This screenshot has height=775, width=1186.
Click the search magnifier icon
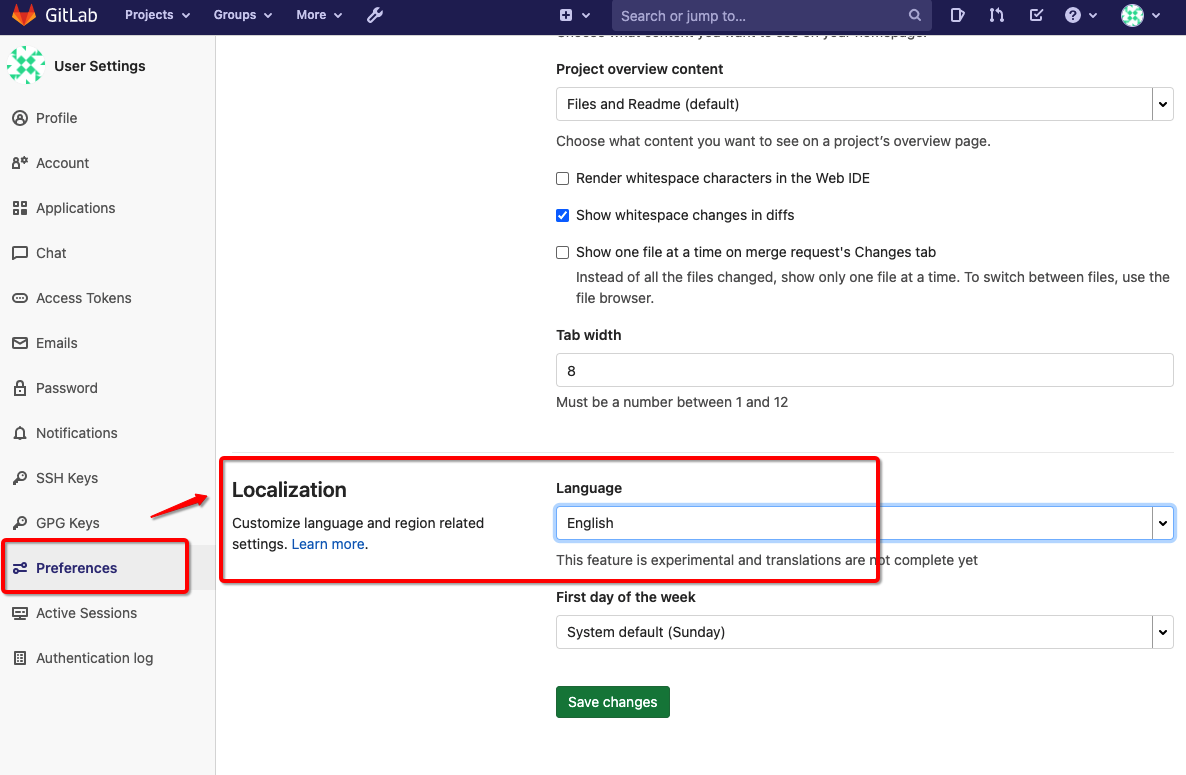point(914,15)
